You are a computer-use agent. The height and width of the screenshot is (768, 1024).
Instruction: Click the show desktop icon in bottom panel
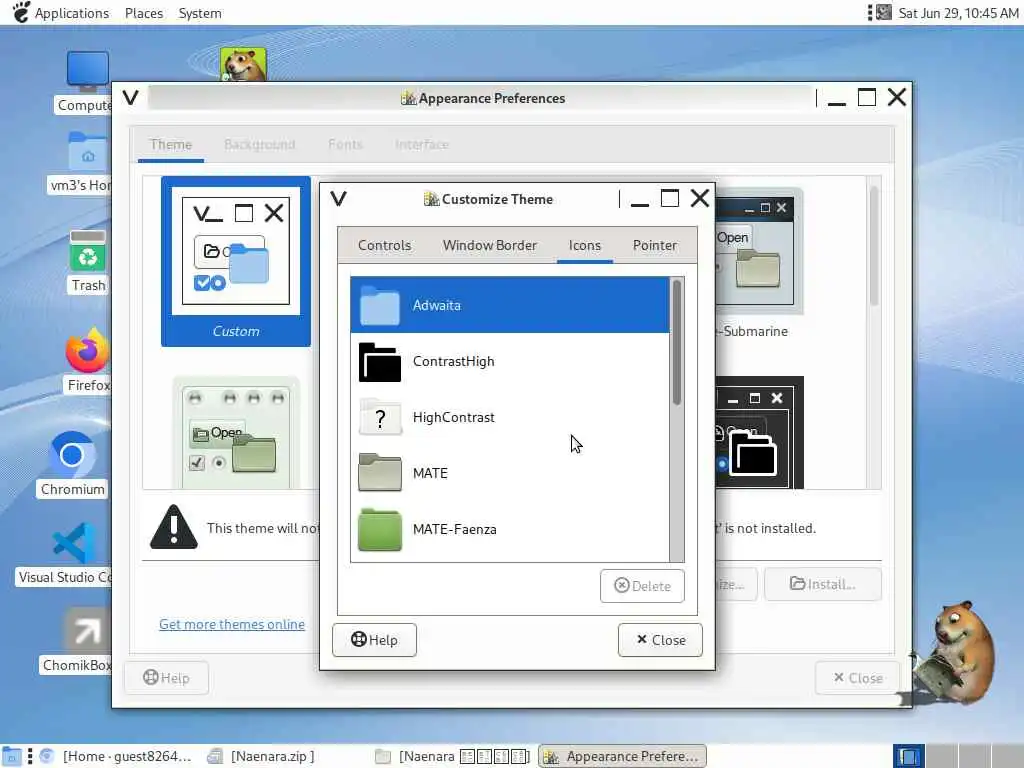pyautogui.click(x=12, y=756)
